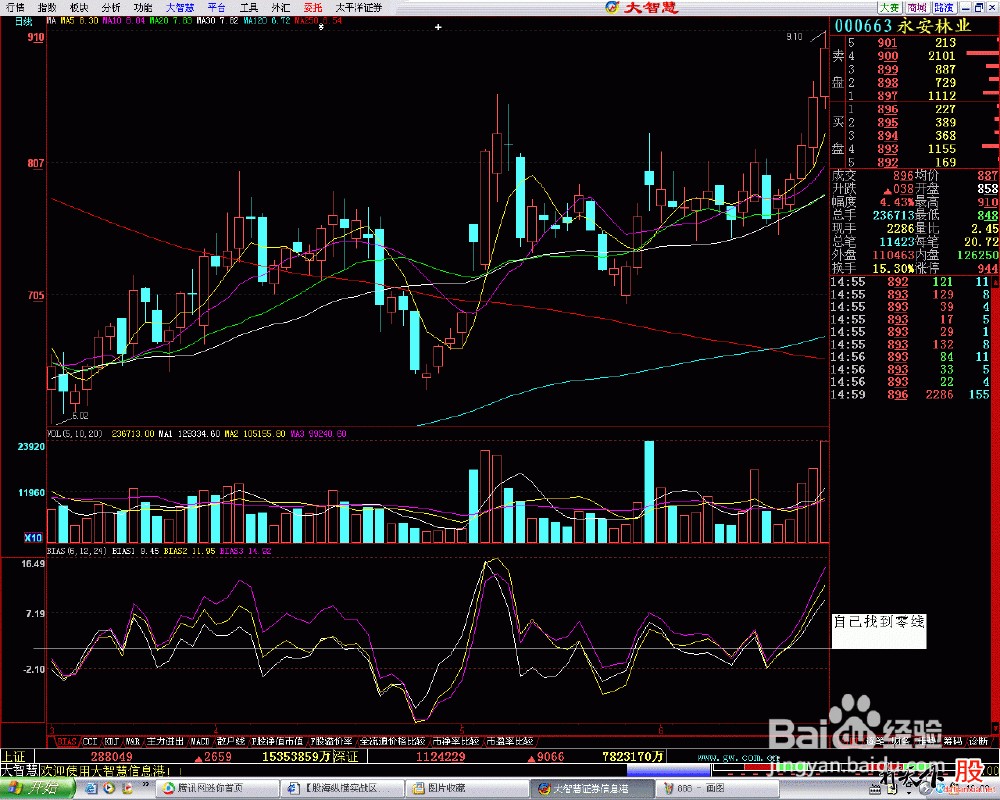The image size is (1000, 800).
Task: Click the 上证 index label in status bar
Action: point(14,757)
